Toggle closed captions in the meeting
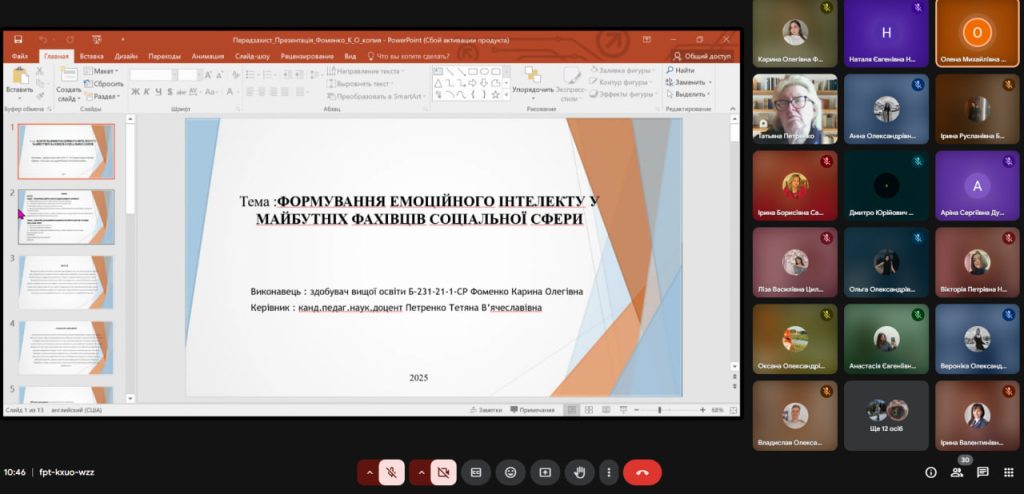Screen dimensions: 1024x494 tap(476, 472)
